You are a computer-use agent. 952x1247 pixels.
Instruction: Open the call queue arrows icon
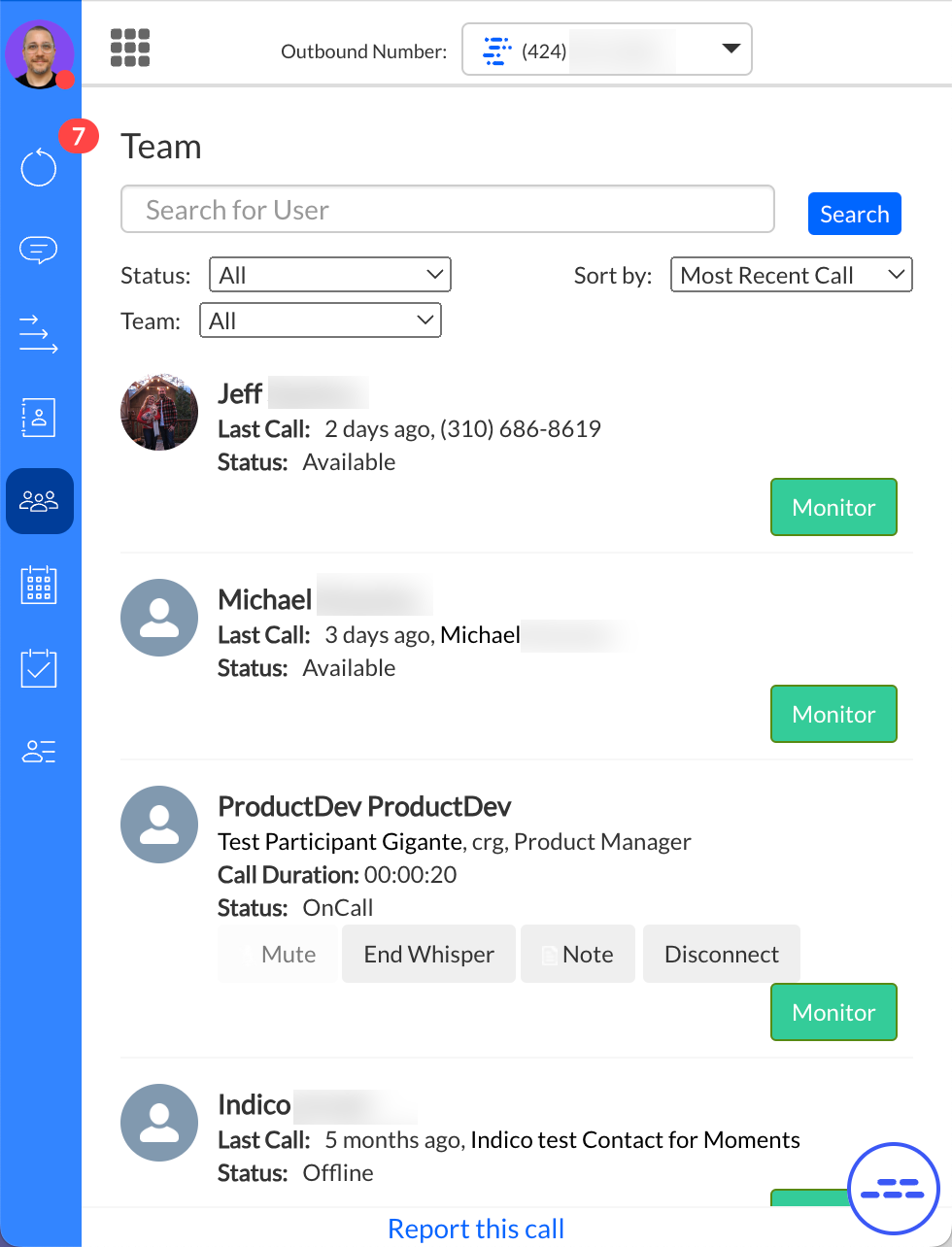click(x=39, y=333)
